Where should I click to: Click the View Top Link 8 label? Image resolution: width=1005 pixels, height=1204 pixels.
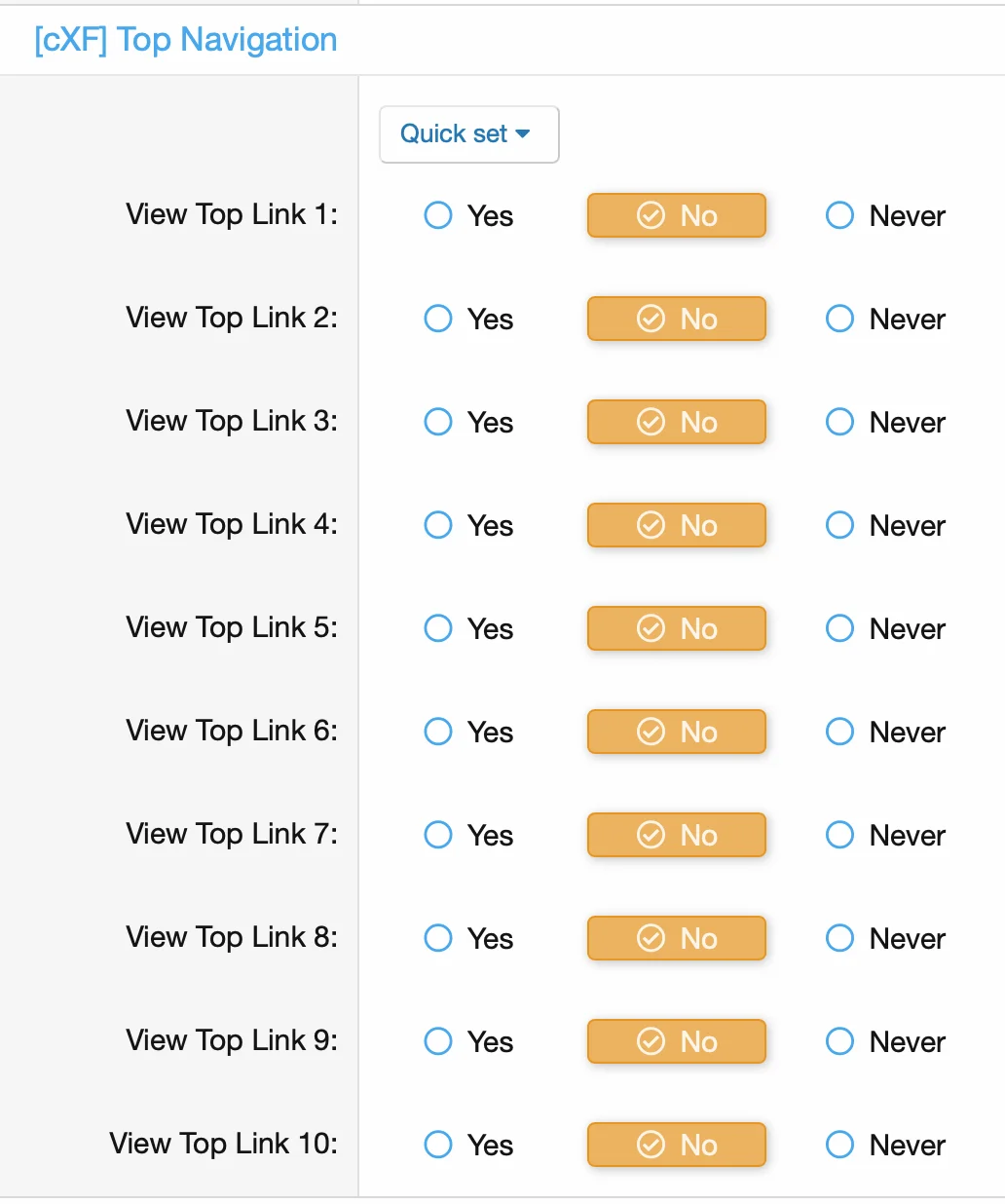point(231,938)
